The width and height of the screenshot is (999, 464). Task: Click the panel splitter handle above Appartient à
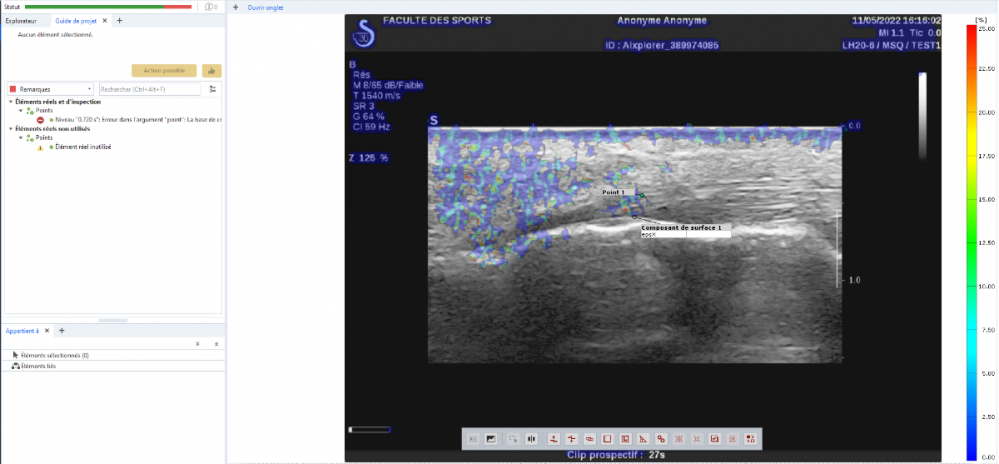tap(113, 320)
